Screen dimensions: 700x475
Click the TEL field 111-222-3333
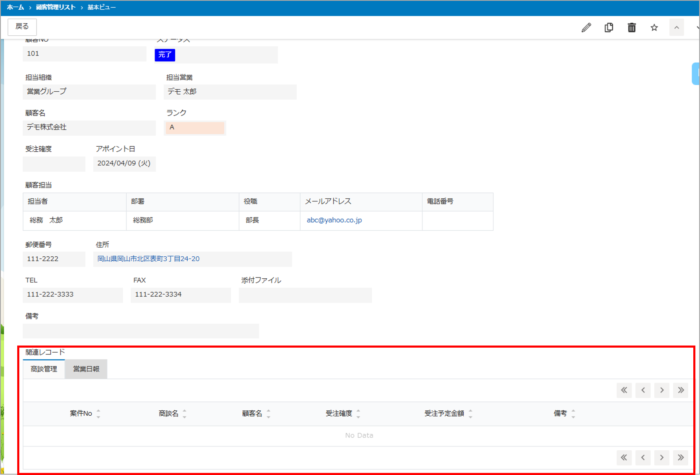tap(73, 295)
